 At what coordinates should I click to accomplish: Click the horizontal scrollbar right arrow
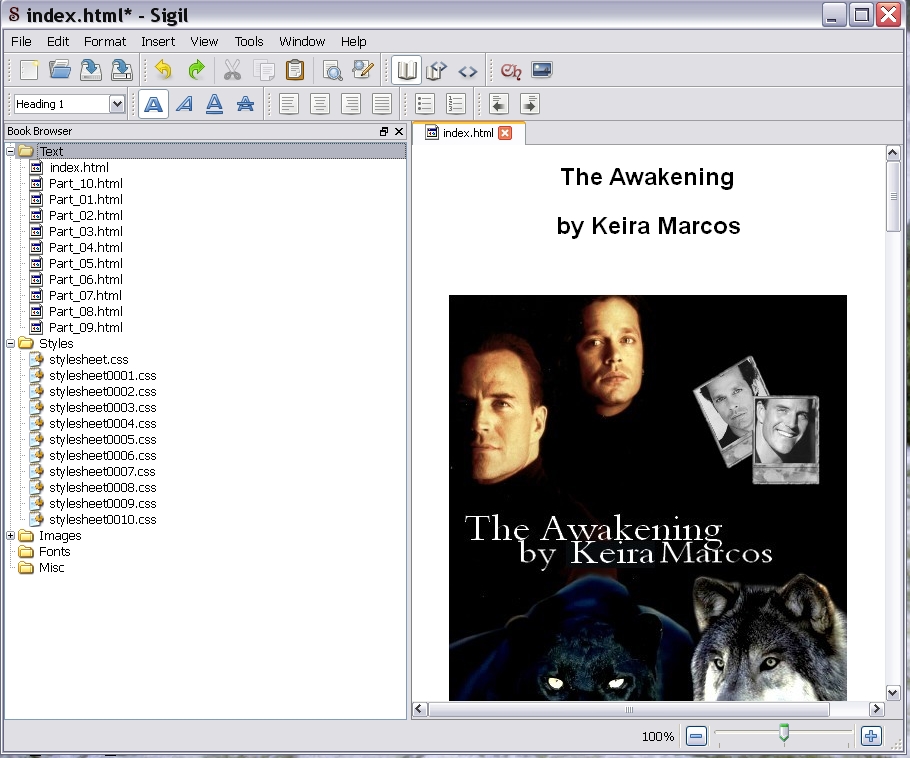(x=876, y=709)
